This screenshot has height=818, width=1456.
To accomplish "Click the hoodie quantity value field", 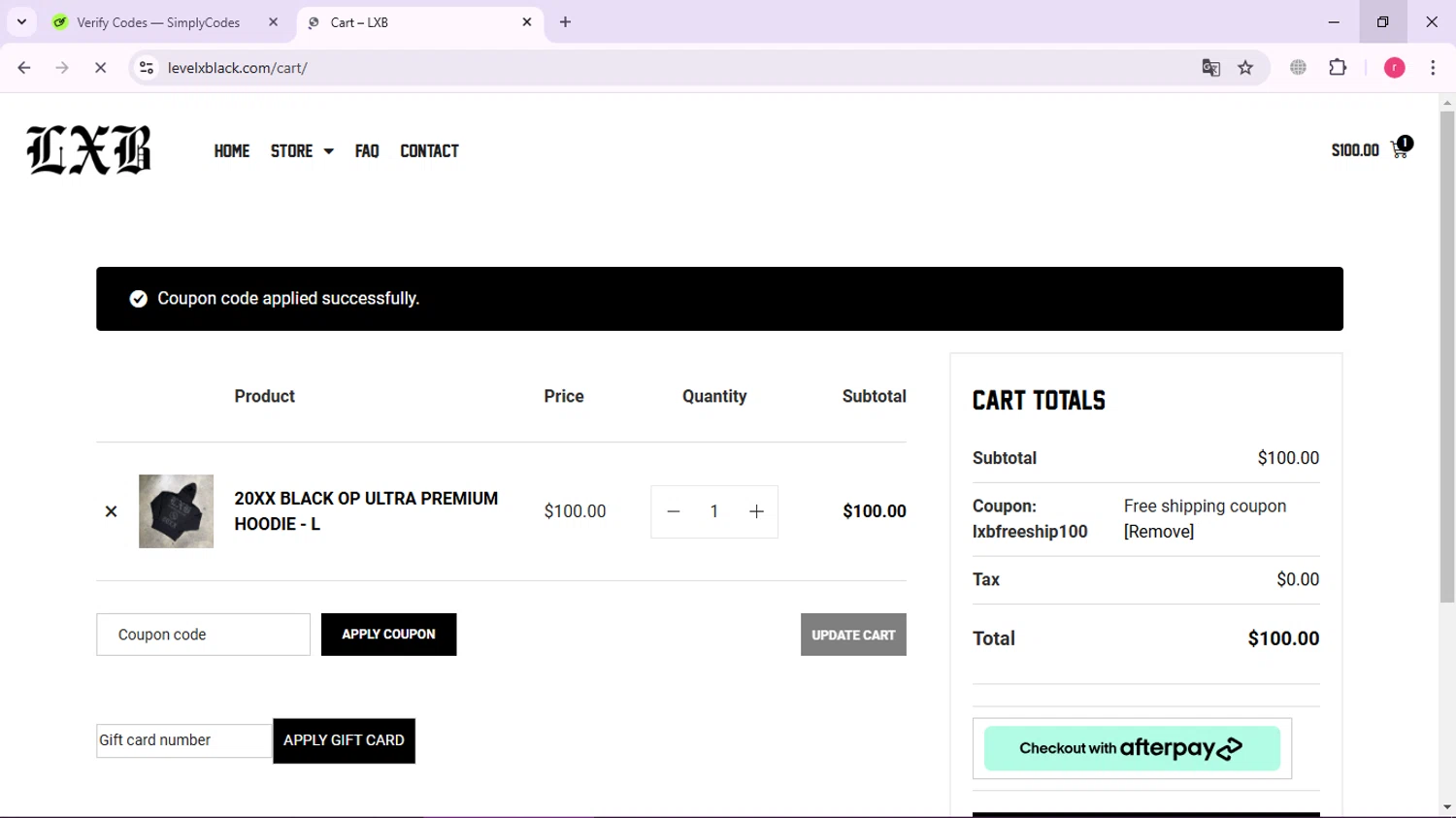I will pyautogui.click(x=714, y=511).
